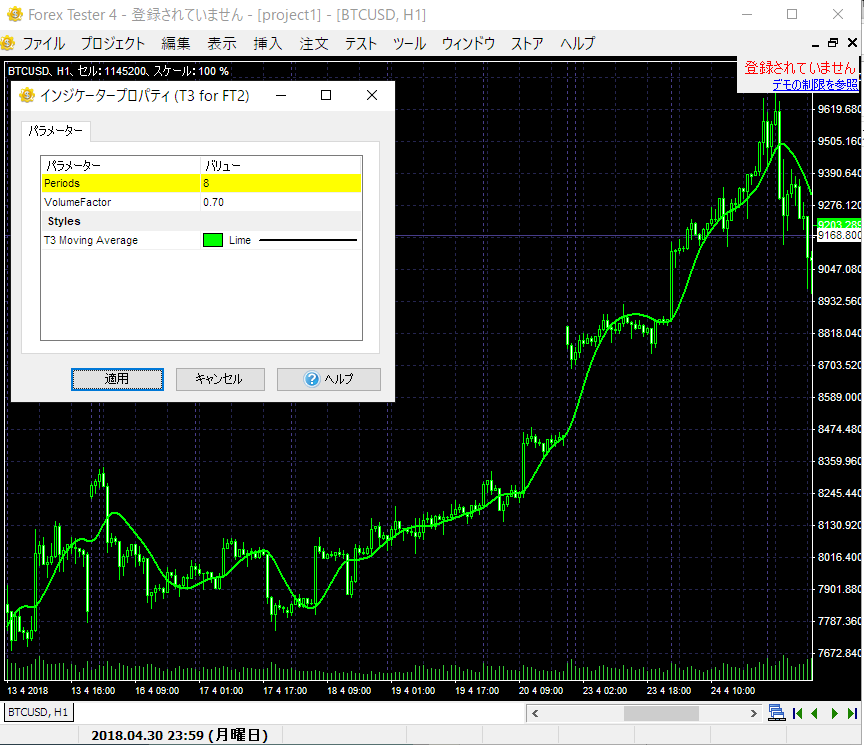The image size is (864, 745).
Task: Select the Periods parameter row label
Action: point(62,183)
